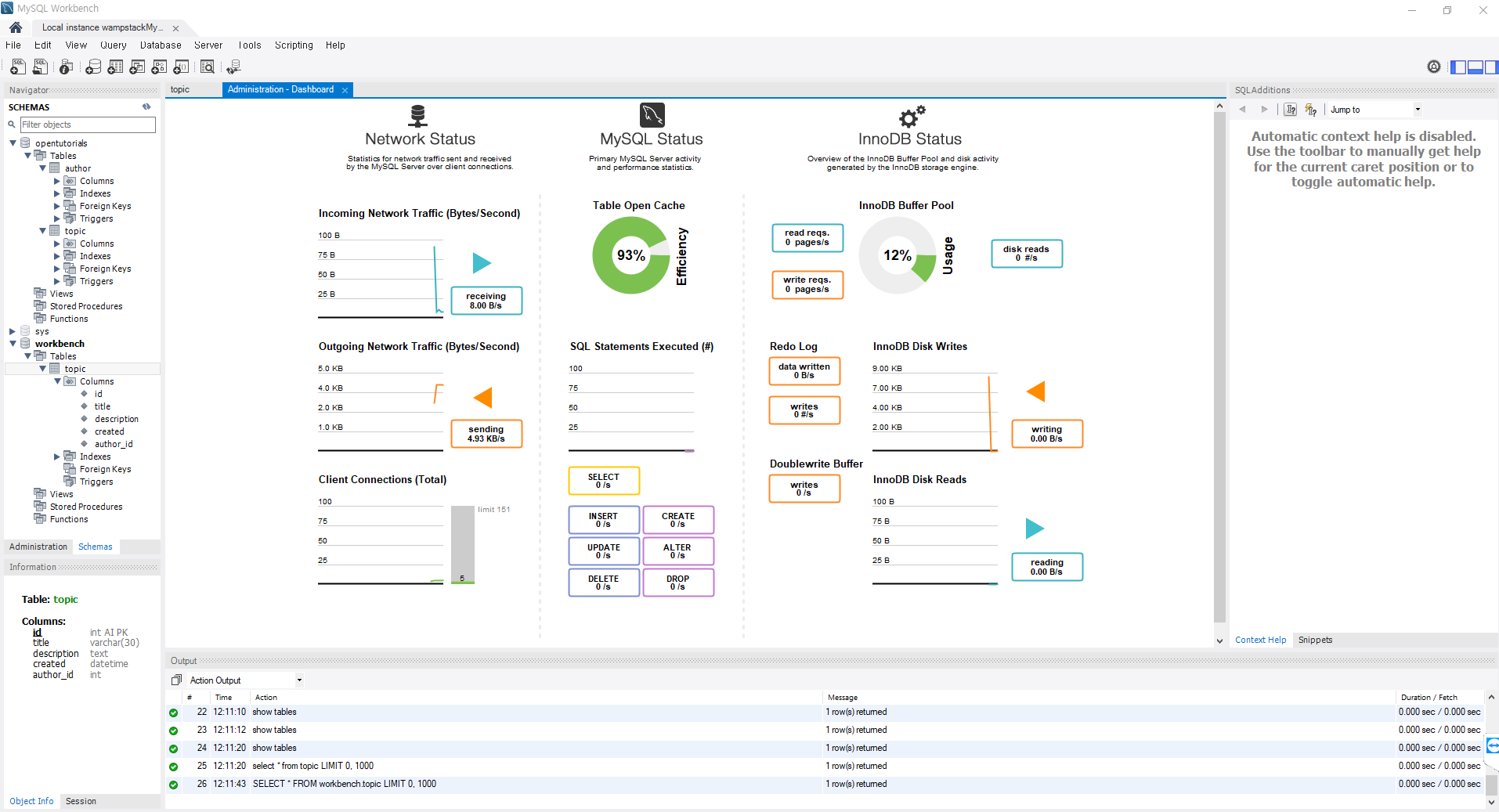Click the dashboard vertical scrollbar
This screenshot has width=1499, height=812.
tap(1219, 368)
